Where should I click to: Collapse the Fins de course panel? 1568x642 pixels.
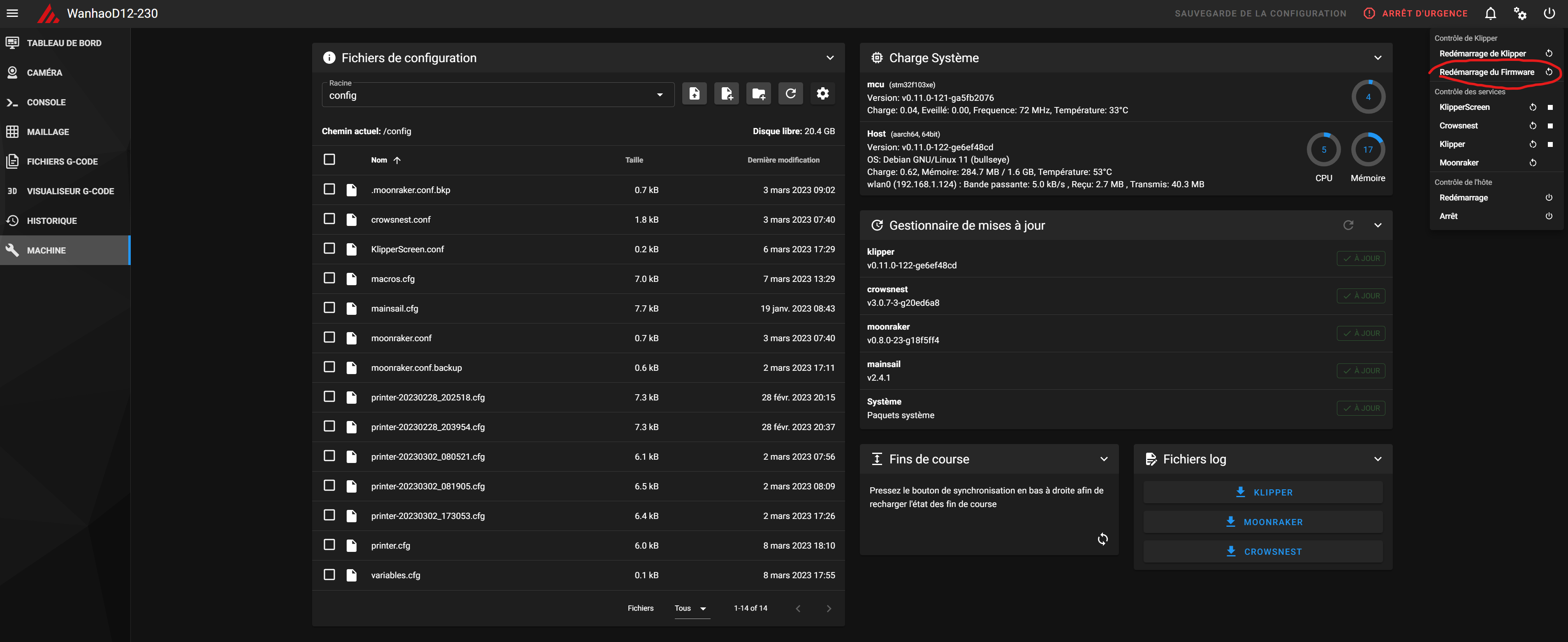[1104, 459]
